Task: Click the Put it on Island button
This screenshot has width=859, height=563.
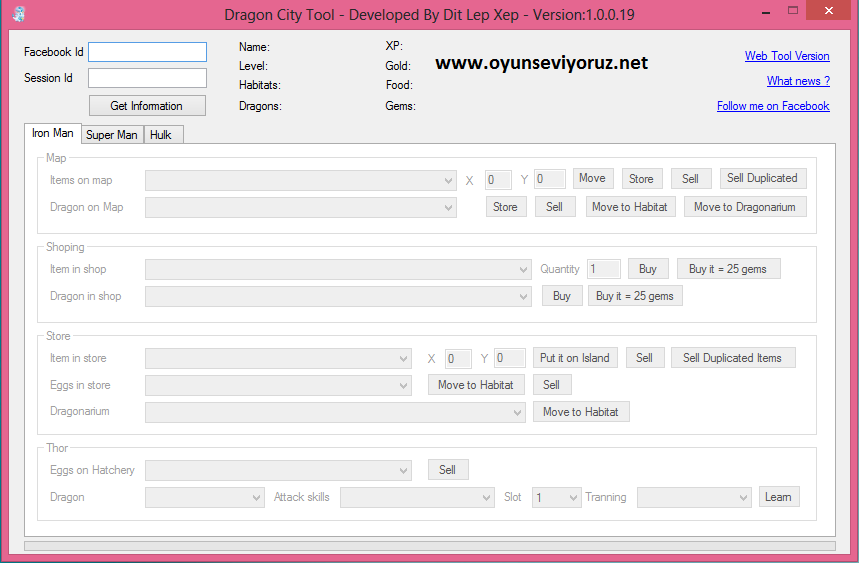Action: pos(575,358)
